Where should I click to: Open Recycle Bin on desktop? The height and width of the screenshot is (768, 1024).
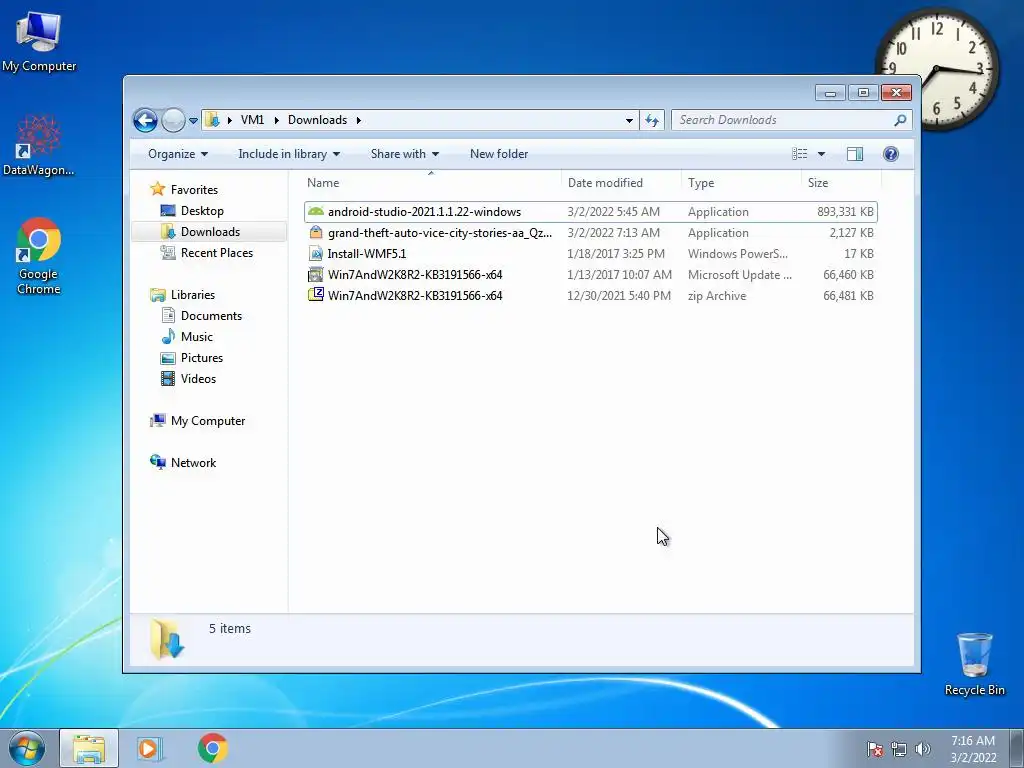[974, 664]
